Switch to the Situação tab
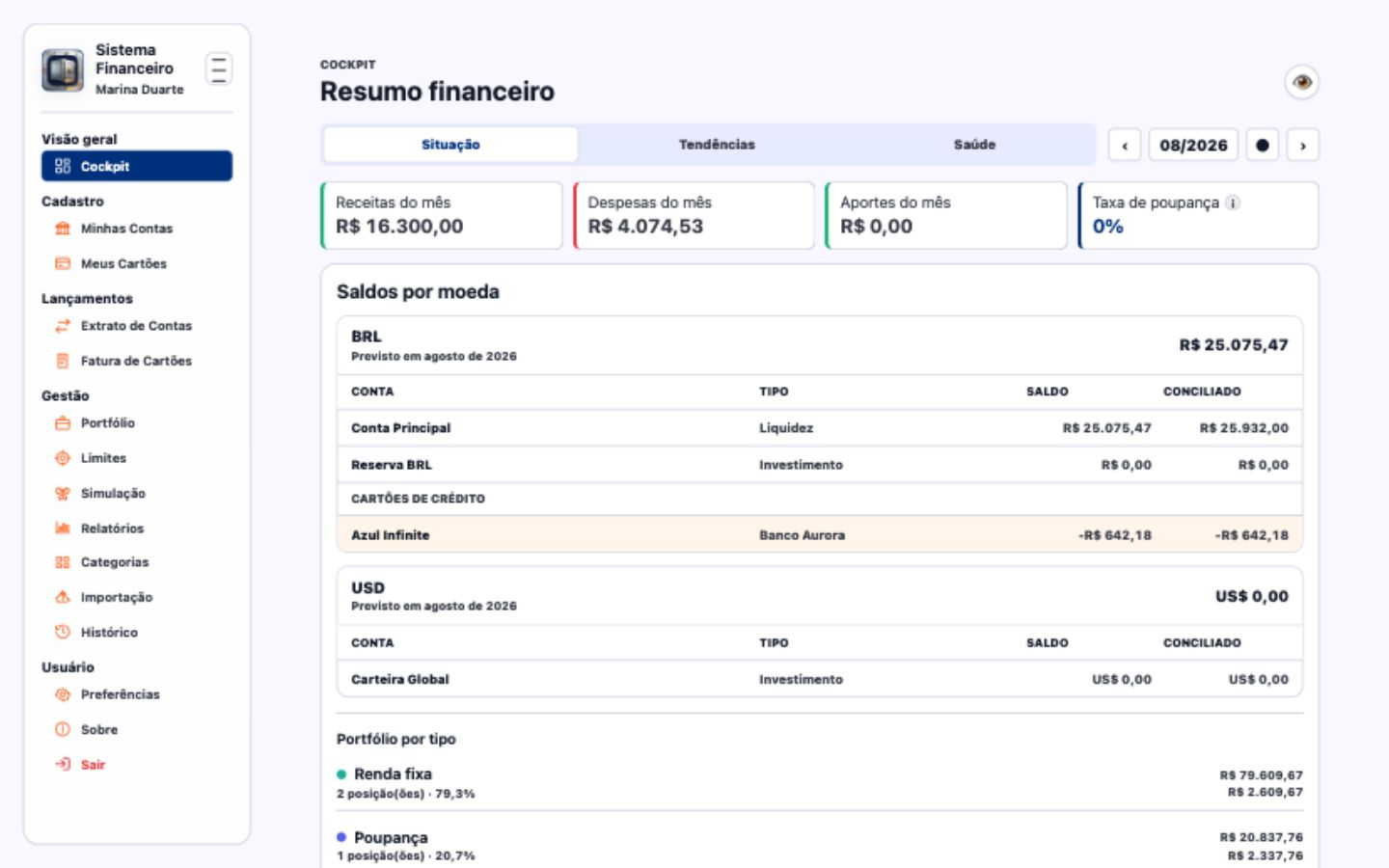The height and width of the screenshot is (868, 1389). pyautogui.click(x=450, y=145)
